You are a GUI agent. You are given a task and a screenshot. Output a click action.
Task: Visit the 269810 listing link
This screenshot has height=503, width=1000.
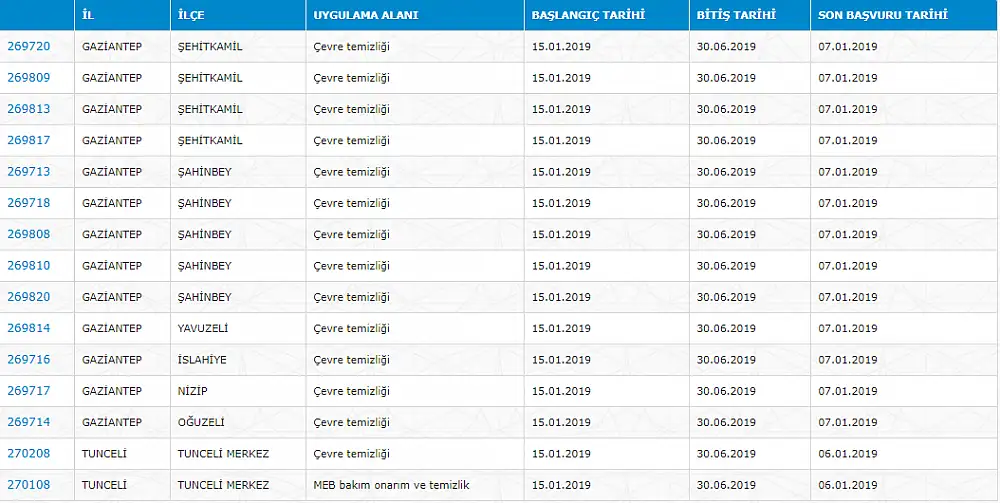[x=29, y=265]
